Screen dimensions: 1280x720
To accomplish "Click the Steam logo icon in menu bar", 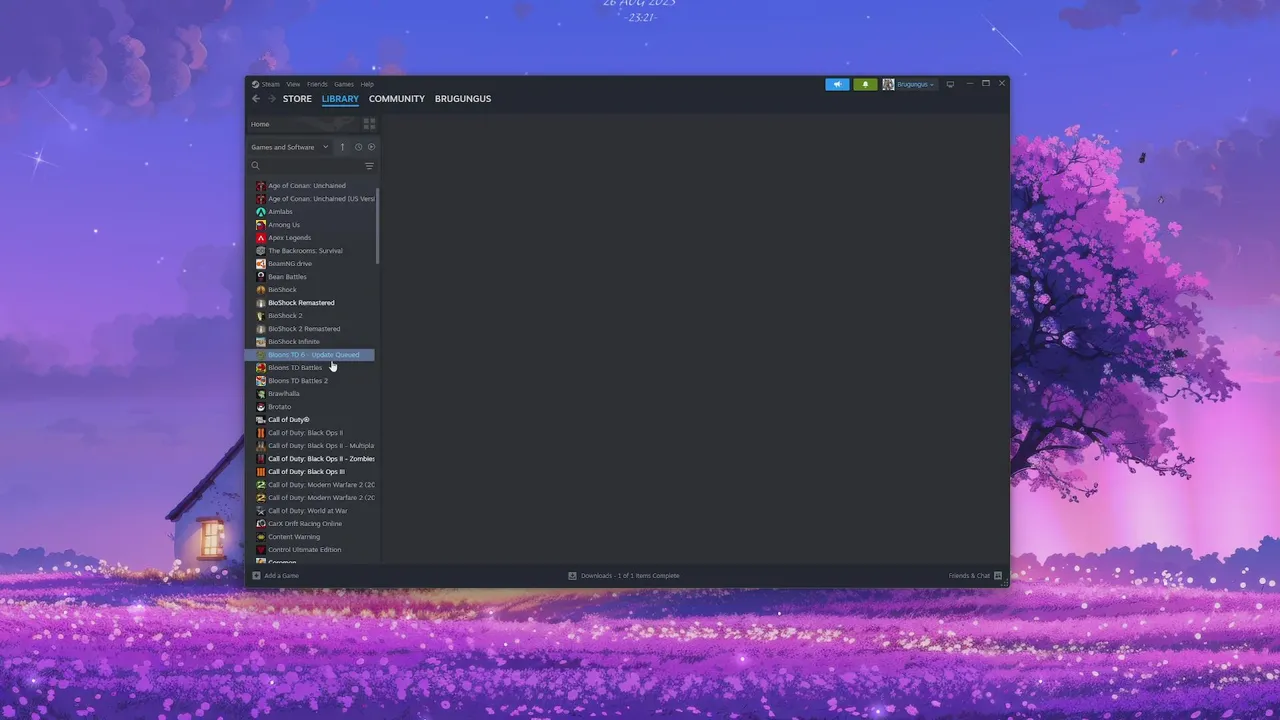I will pyautogui.click(x=256, y=84).
